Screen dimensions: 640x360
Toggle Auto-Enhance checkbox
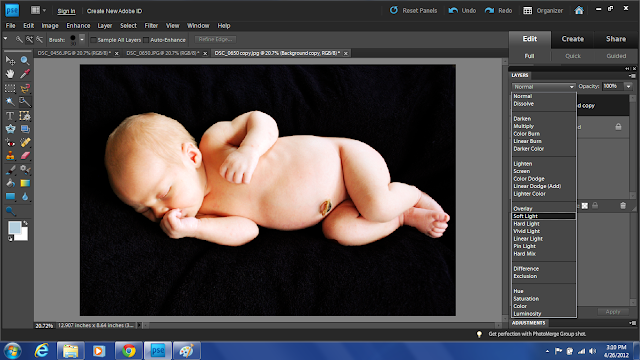pos(146,40)
